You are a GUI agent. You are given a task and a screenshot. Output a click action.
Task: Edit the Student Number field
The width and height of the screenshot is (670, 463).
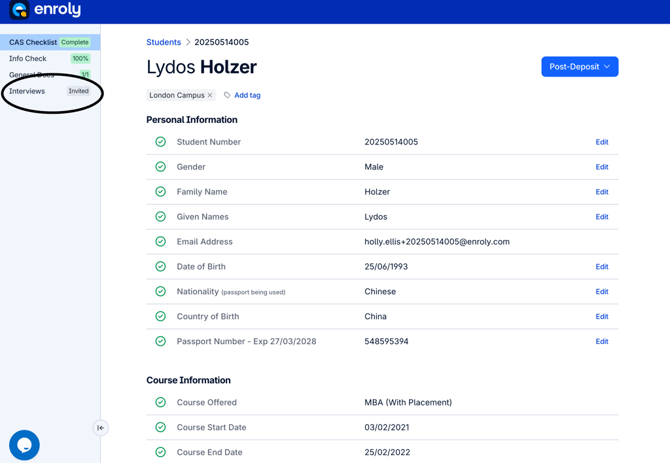pos(602,142)
